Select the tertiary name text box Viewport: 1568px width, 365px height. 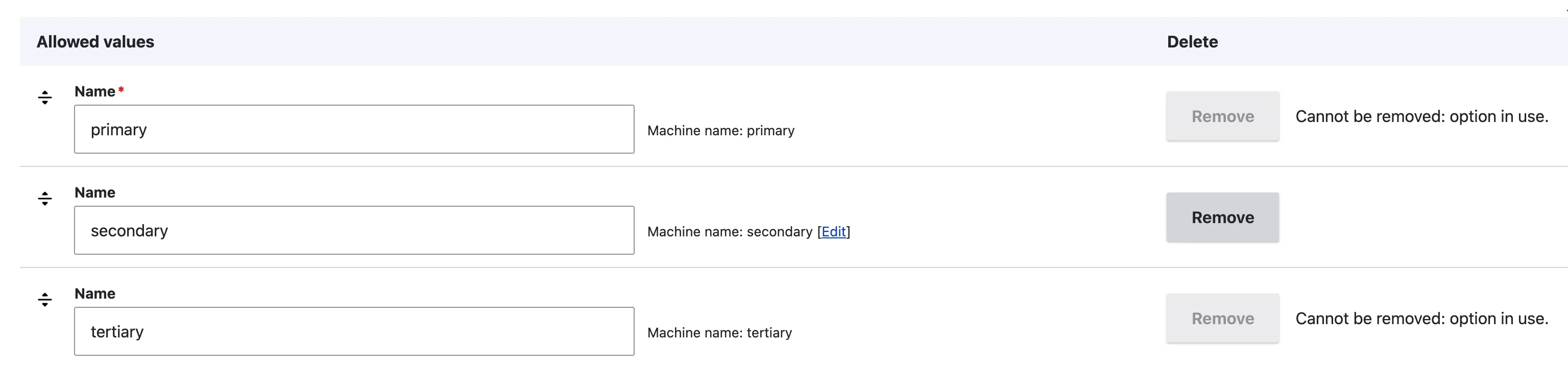point(354,331)
